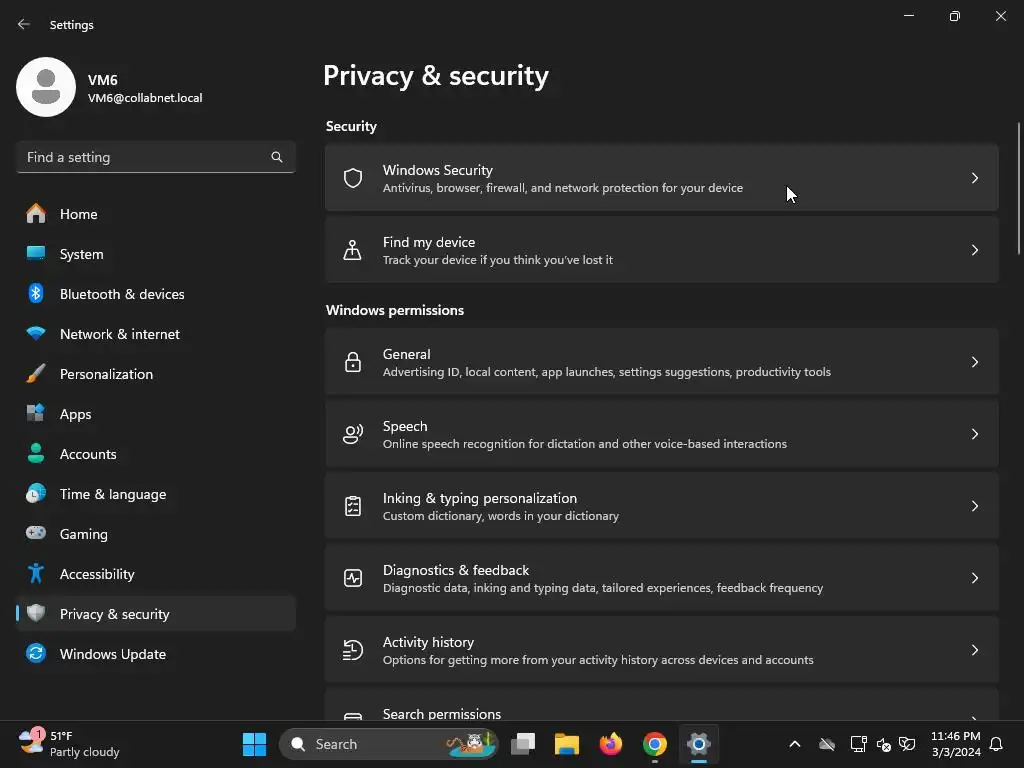The height and width of the screenshot is (768, 1024).
Task: Click the Apps icon in sidebar
Action: (x=36, y=413)
